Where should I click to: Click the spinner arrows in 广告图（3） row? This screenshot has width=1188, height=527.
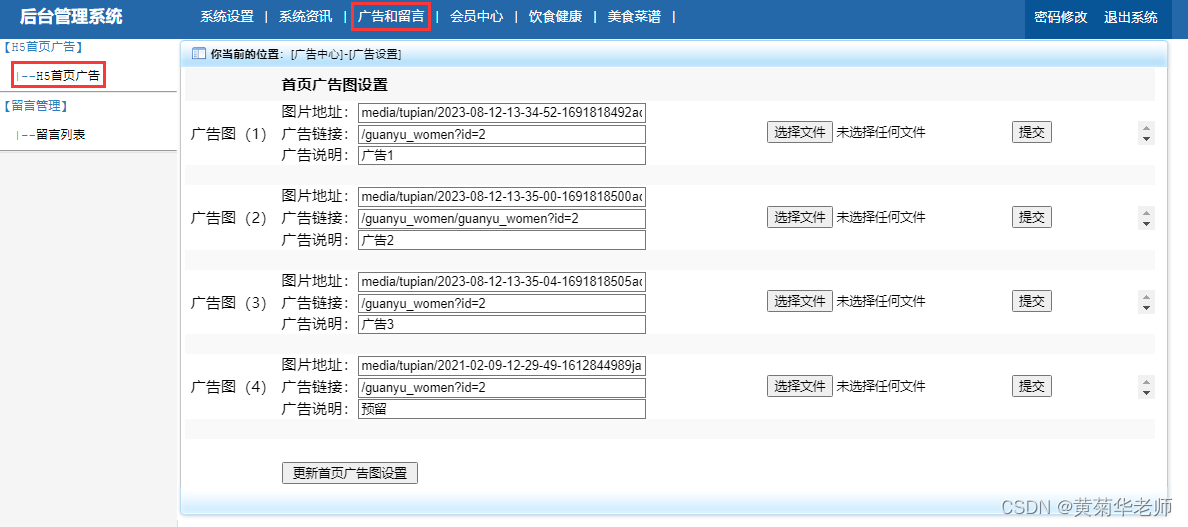1146,302
